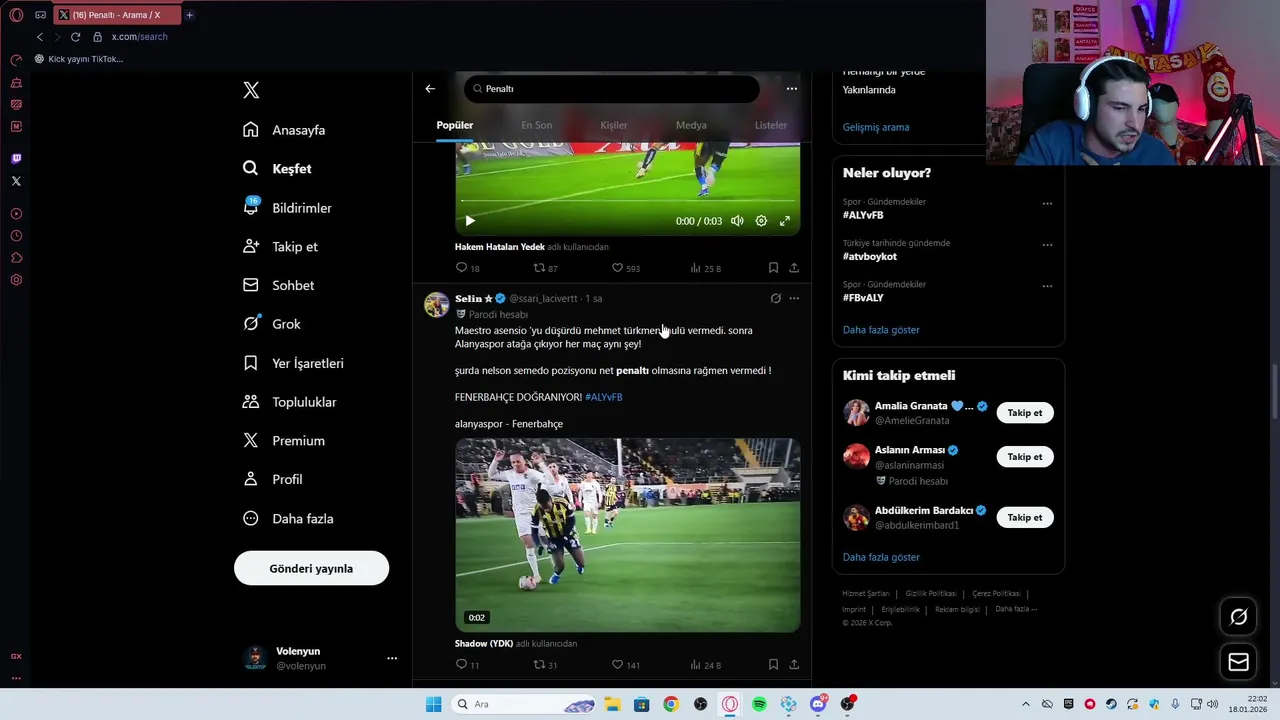
Task: Open Takip et in the X sidebar
Action: click(x=280, y=247)
